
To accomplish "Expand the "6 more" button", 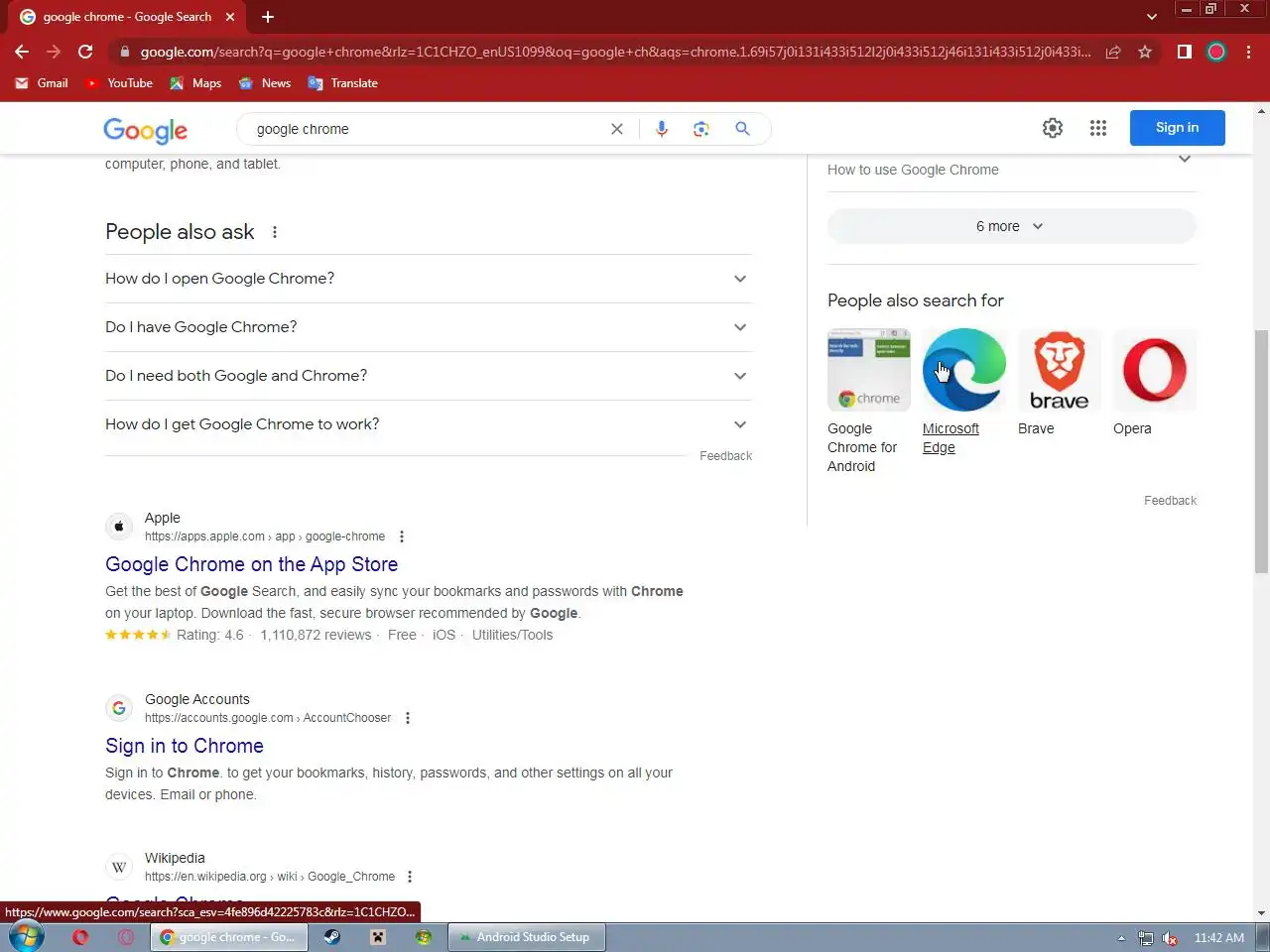I will point(1012,226).
